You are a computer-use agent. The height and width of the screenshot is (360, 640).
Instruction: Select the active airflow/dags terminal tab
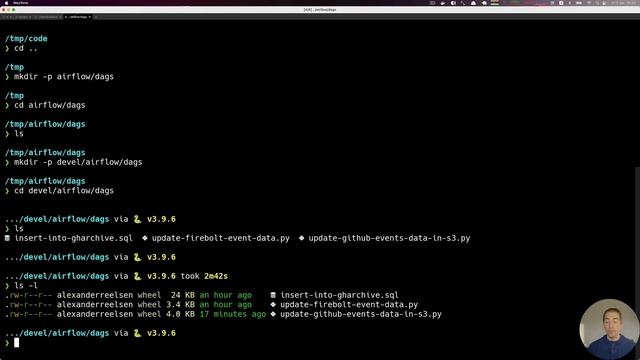point(78,17)
